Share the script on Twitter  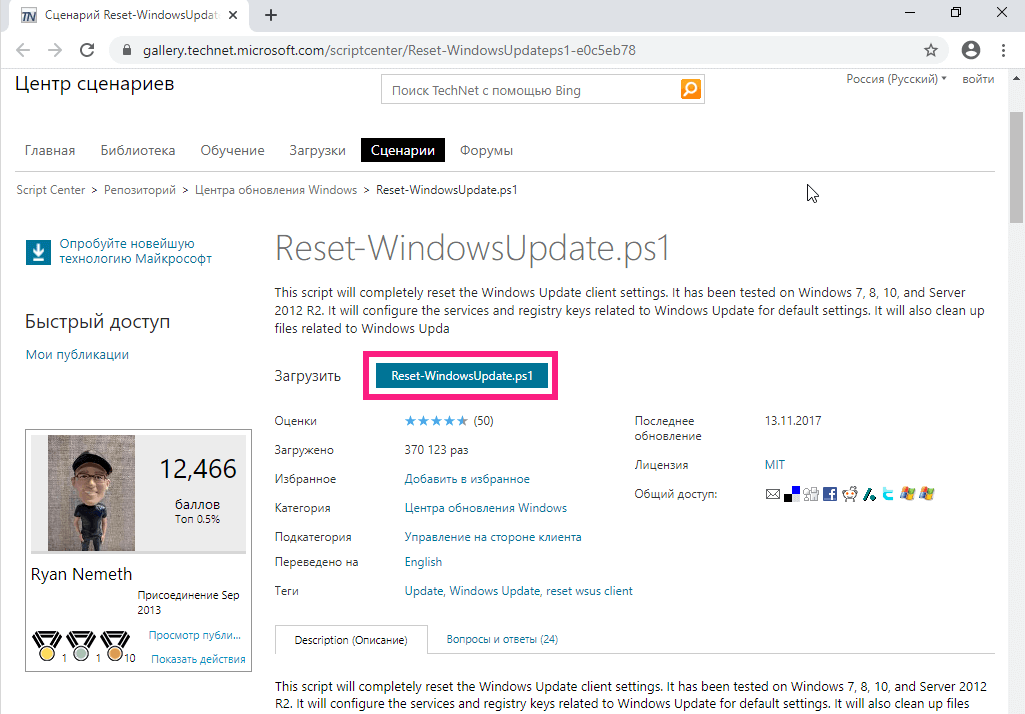coord(888,494)
